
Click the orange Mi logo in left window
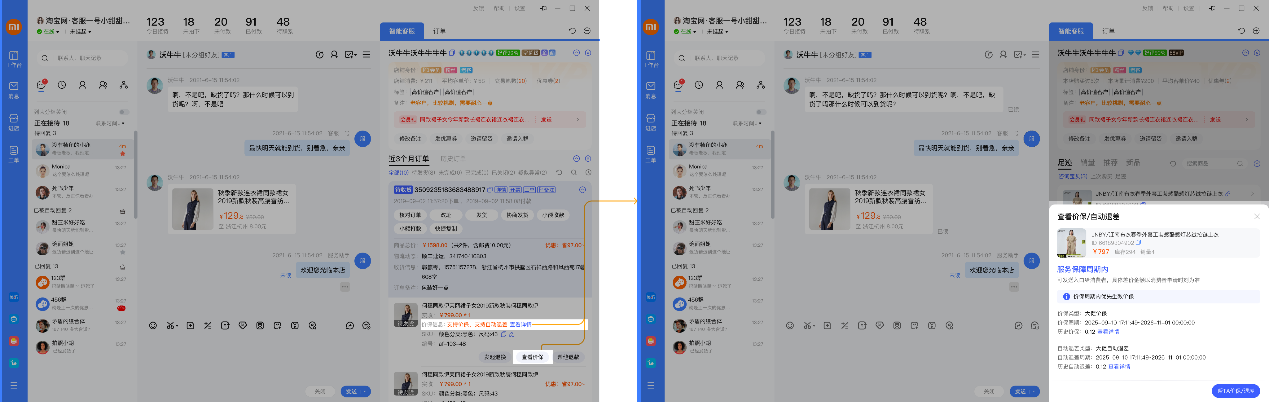[14, 25]
